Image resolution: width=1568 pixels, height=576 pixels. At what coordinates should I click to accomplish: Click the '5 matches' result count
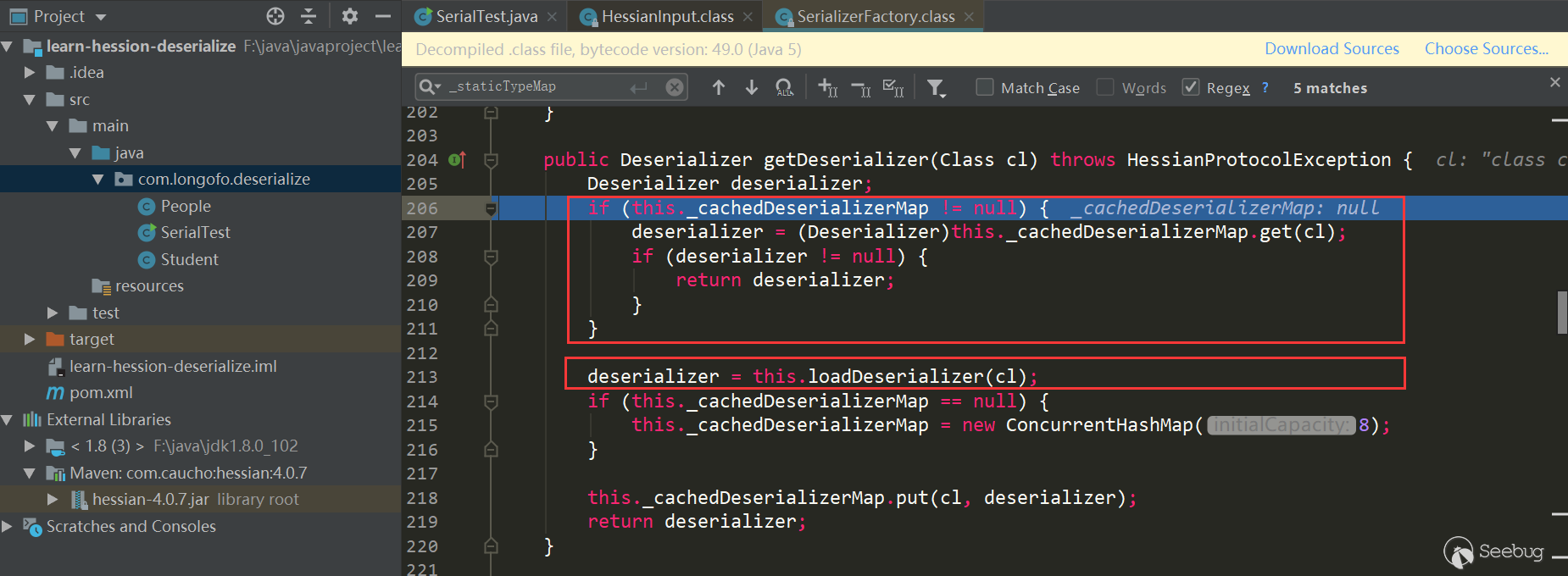[1330, 88]
